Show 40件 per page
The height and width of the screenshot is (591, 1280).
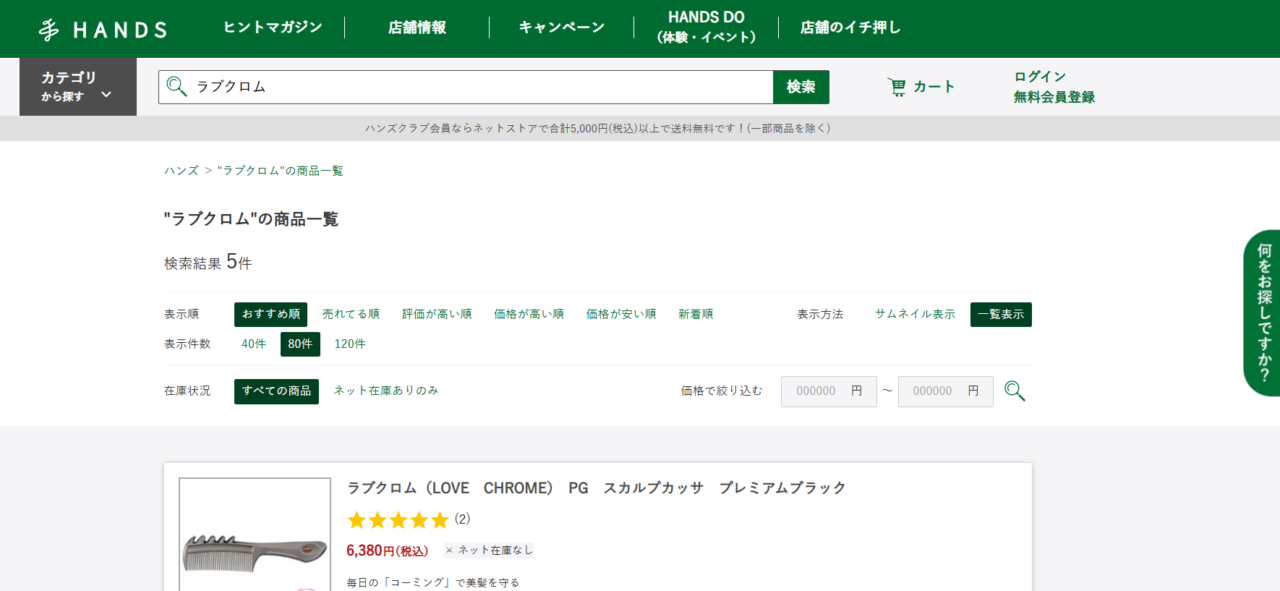(254, 345)
